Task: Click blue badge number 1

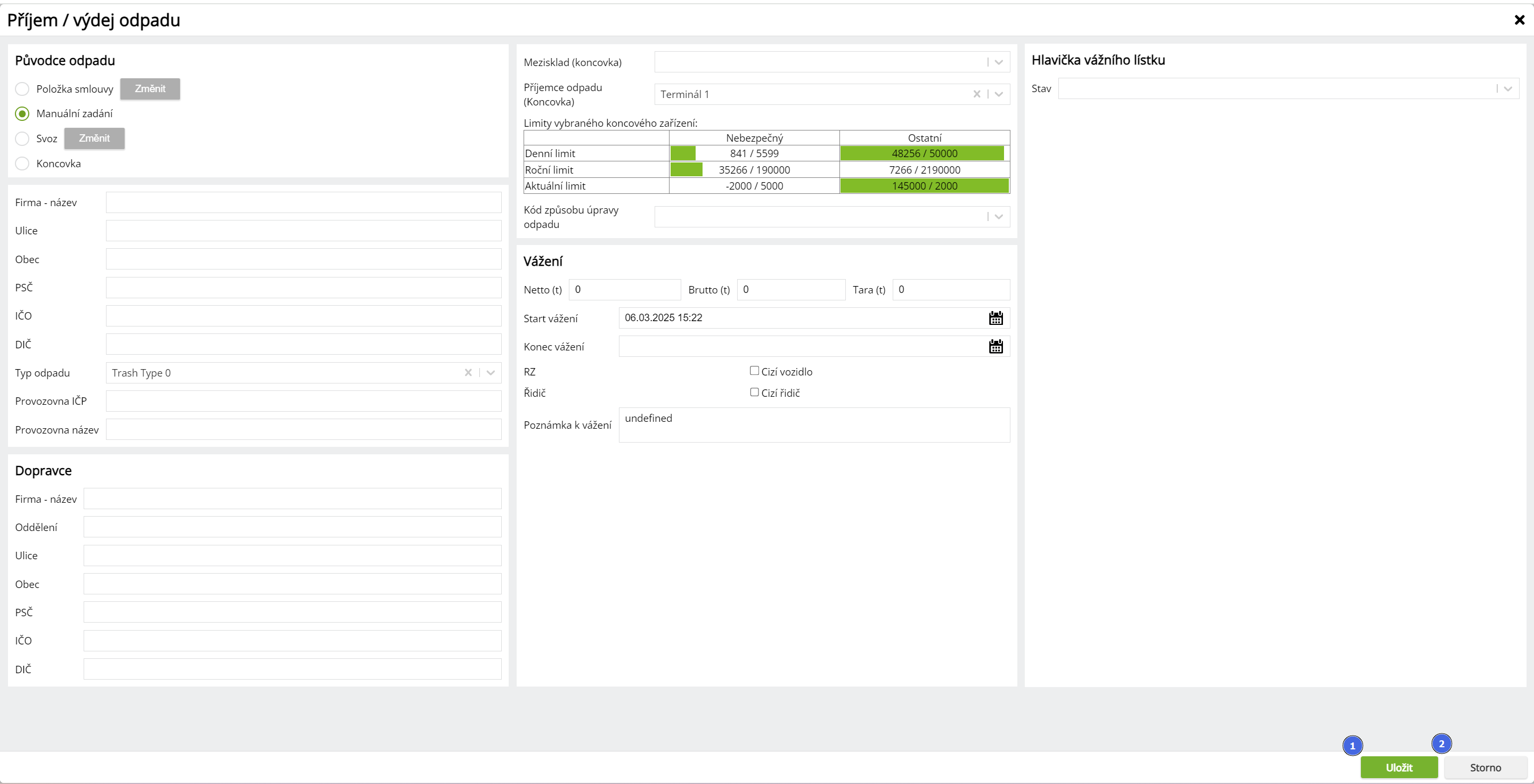Action: click(1352, 746)
